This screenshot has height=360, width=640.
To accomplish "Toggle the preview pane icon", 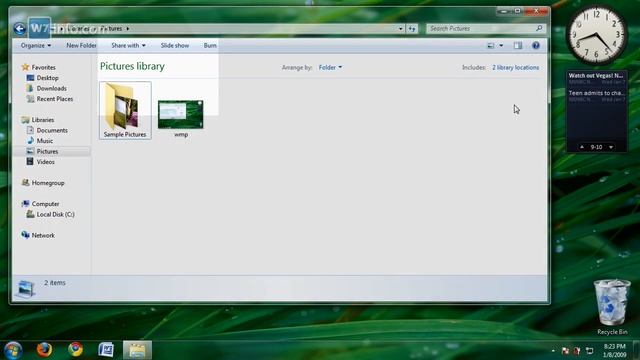I will pyautogui.click(x=518, y=46).
